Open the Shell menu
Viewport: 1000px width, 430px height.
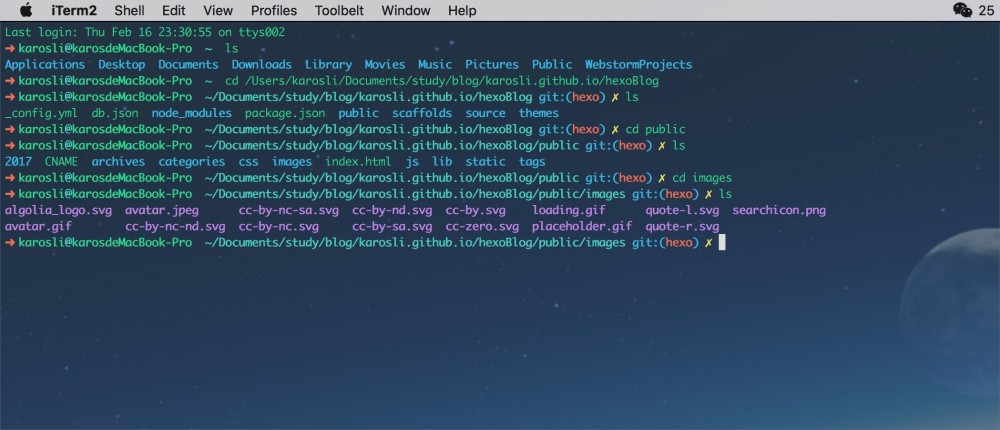point(129,11)
